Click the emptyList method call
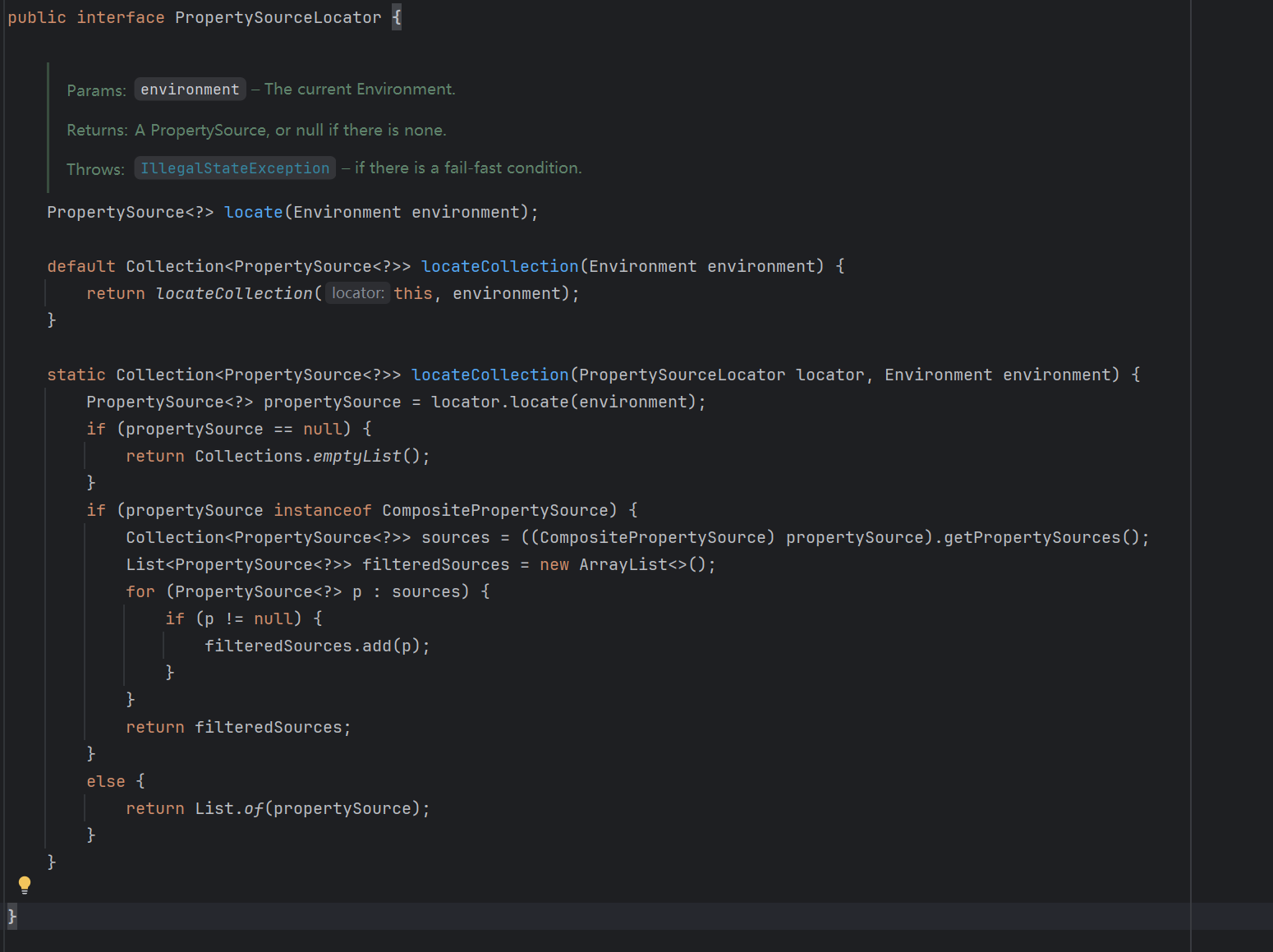 356,456
